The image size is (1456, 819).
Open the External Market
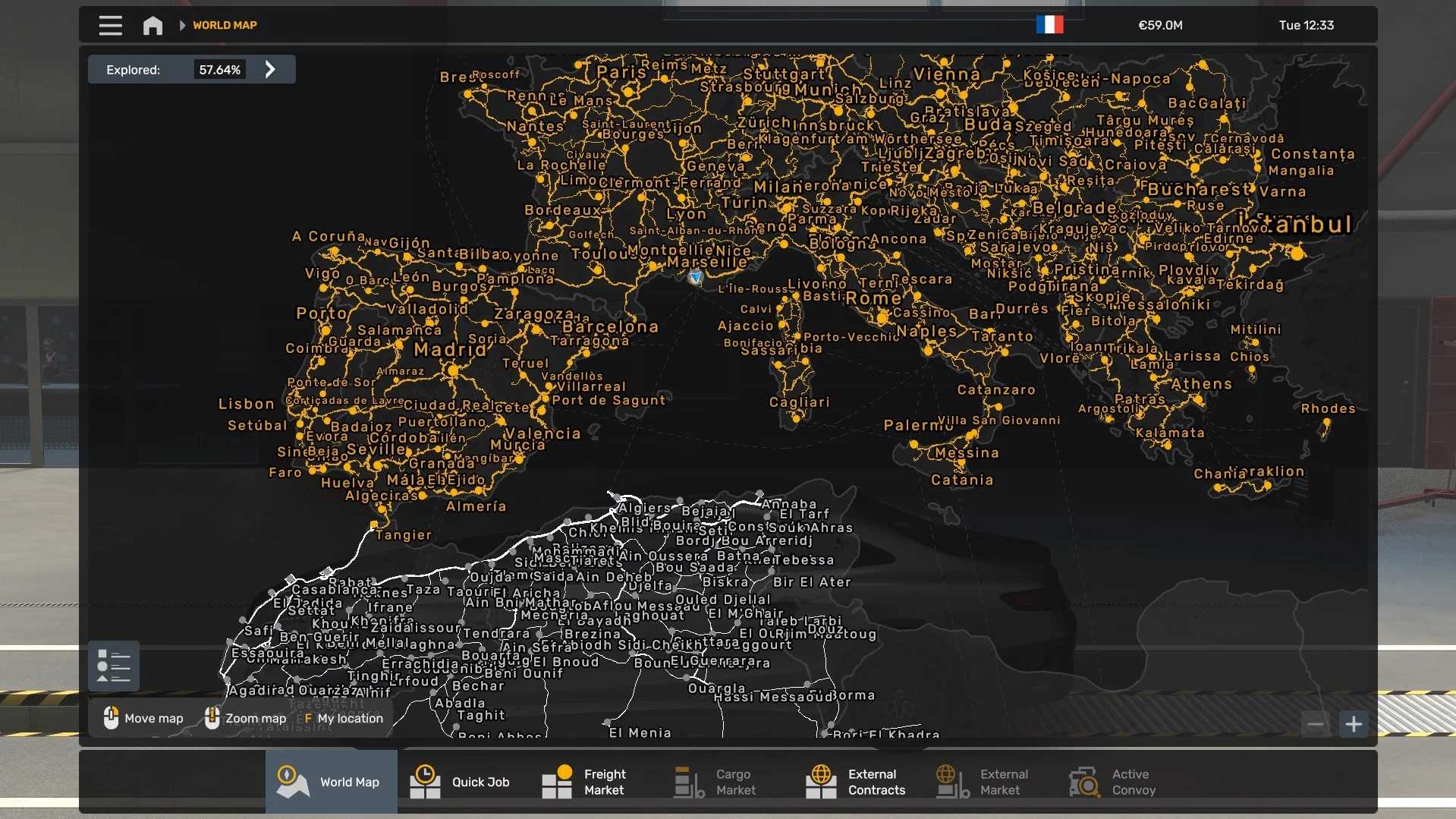pos(983,782)
